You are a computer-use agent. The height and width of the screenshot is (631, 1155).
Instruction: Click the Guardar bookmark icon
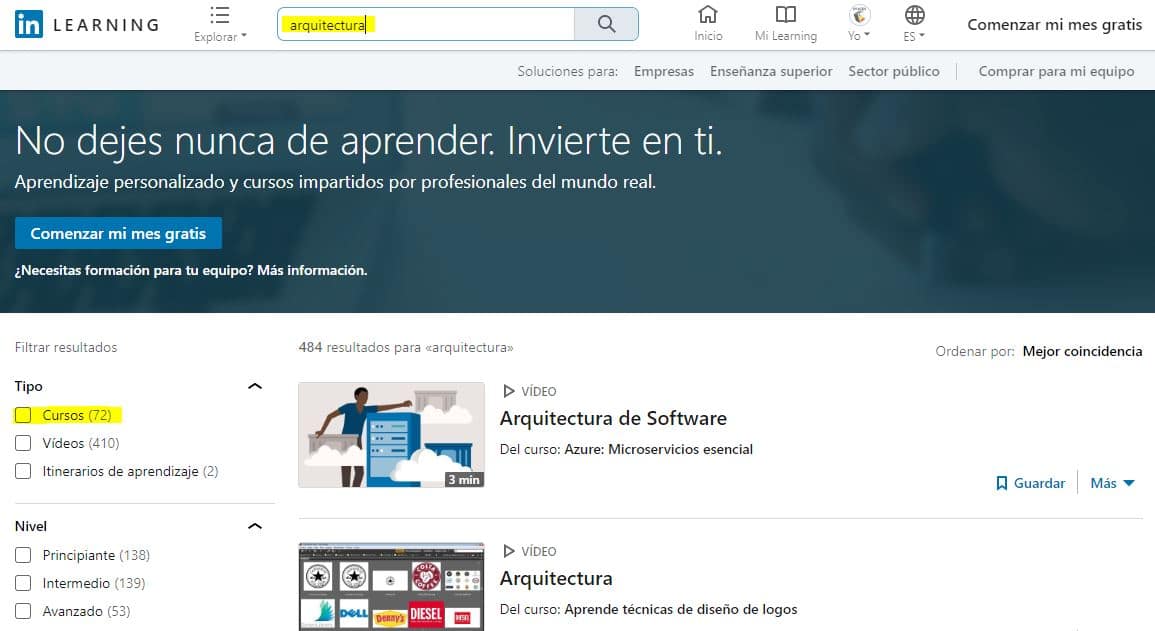click(x=1002, y=483)
